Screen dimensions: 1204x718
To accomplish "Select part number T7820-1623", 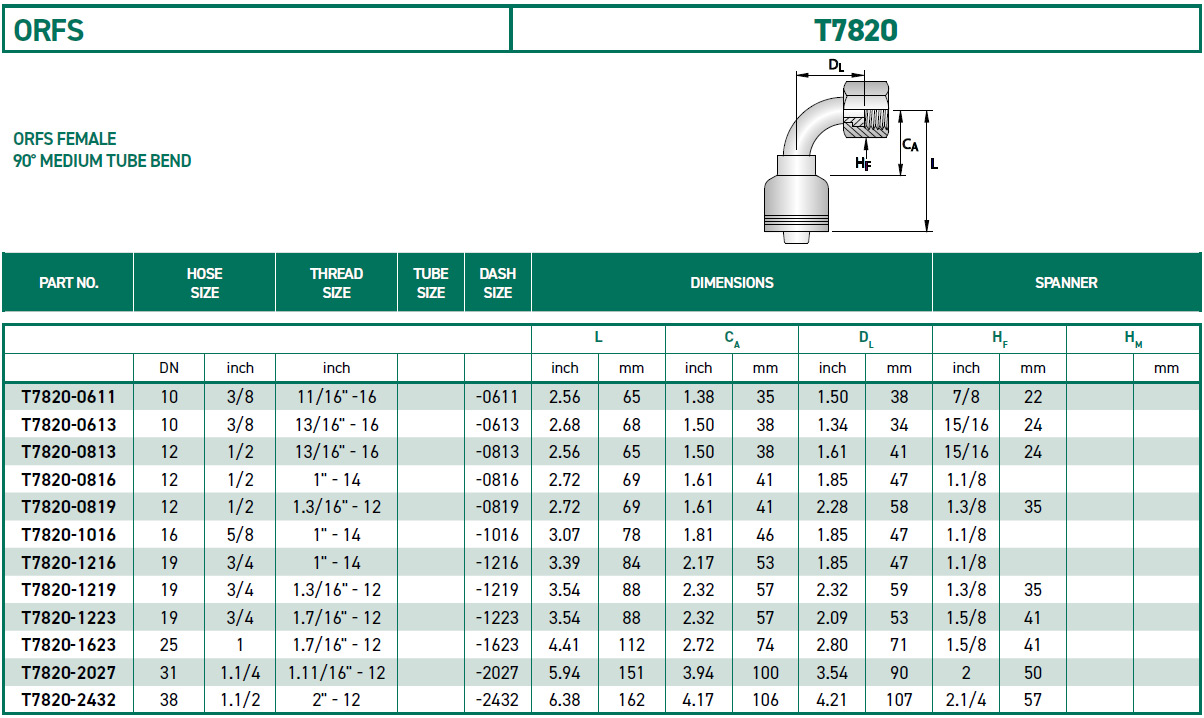I will (x=69, y=645).
